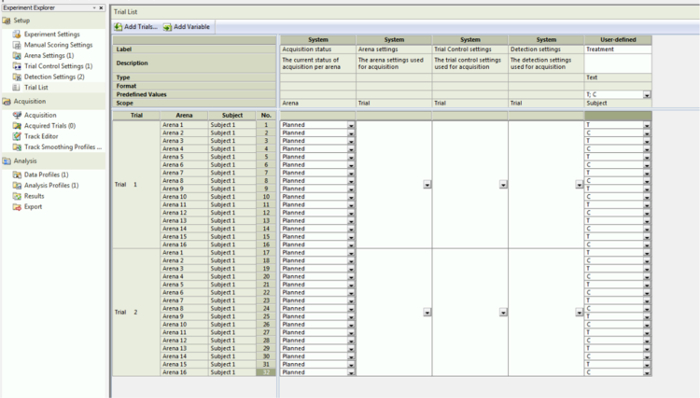Click the Analysis section header icon
700x398 pixels.
[6, 161]
